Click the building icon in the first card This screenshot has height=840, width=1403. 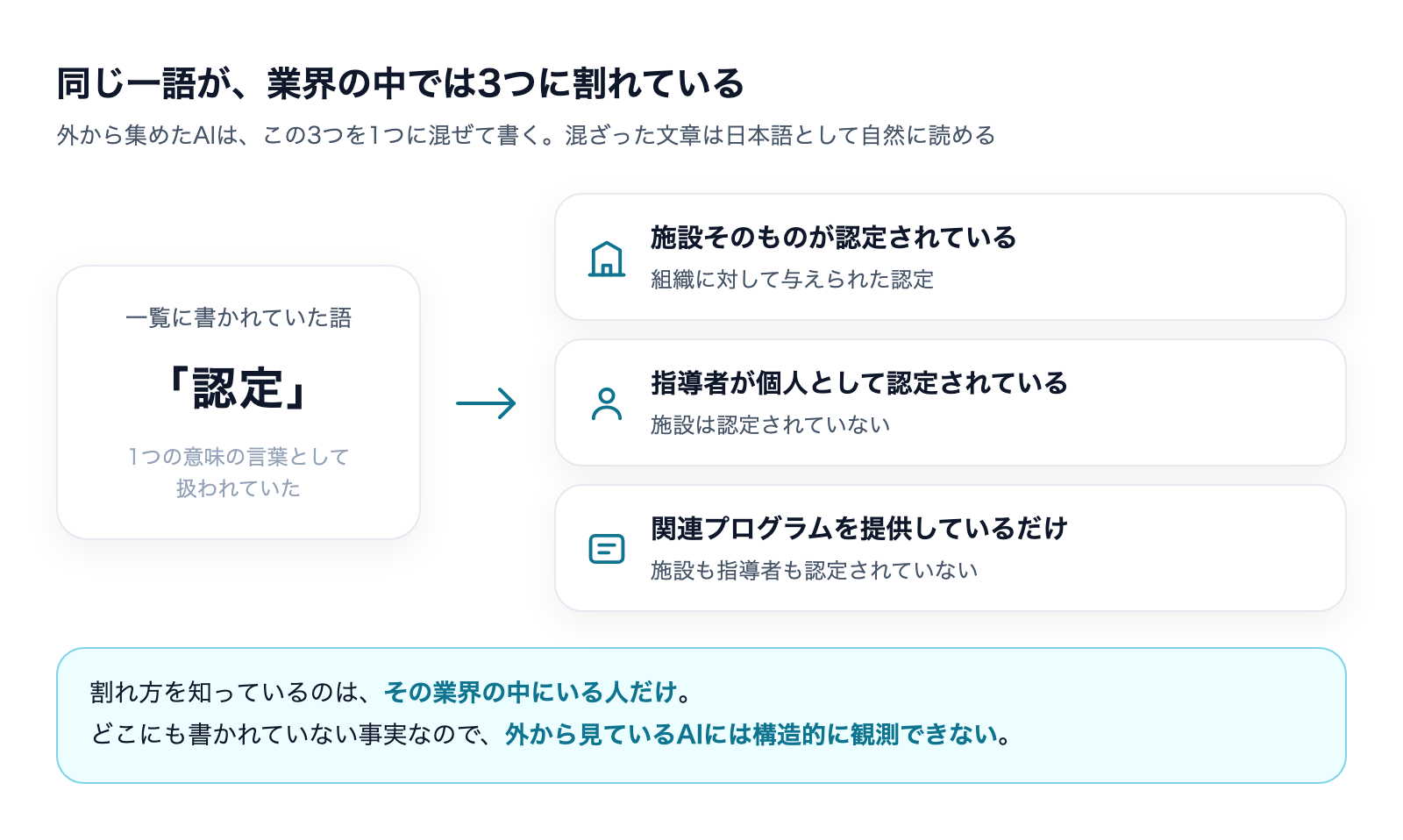607,259
